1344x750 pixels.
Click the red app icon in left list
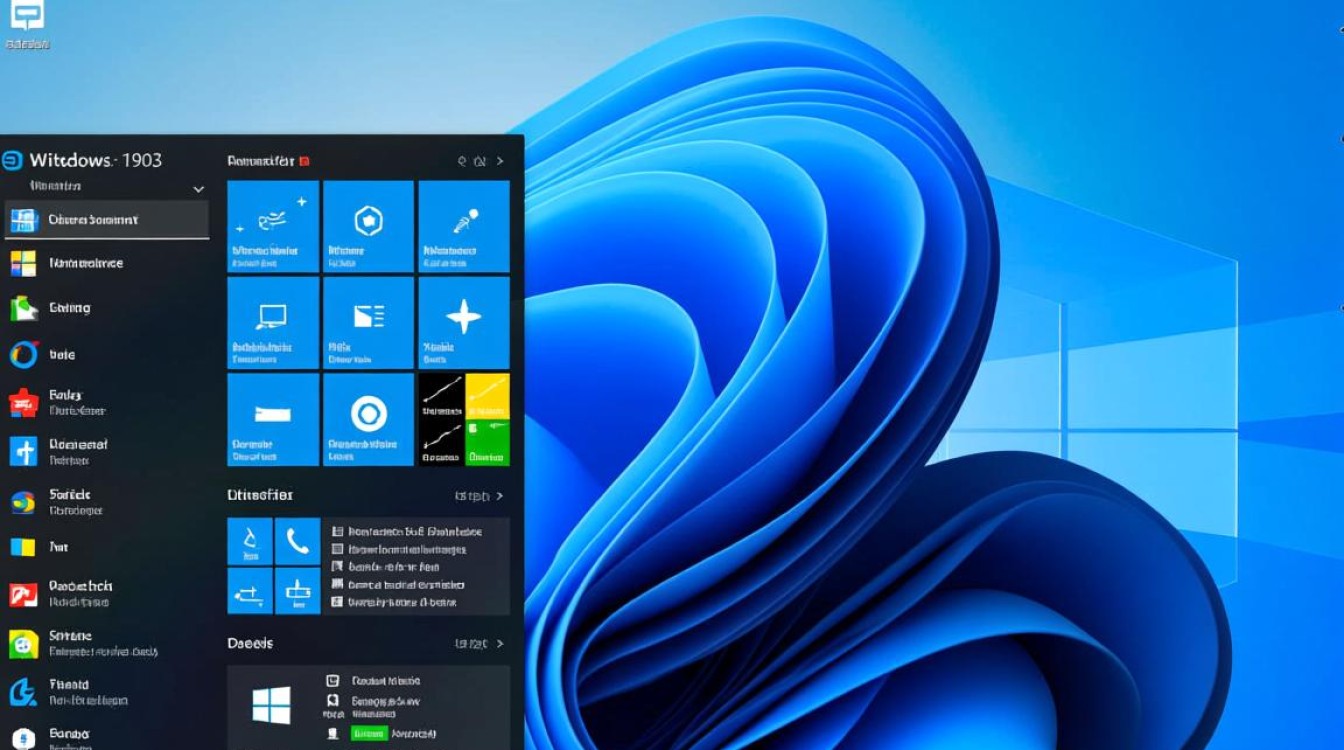[x=23, y=402]
